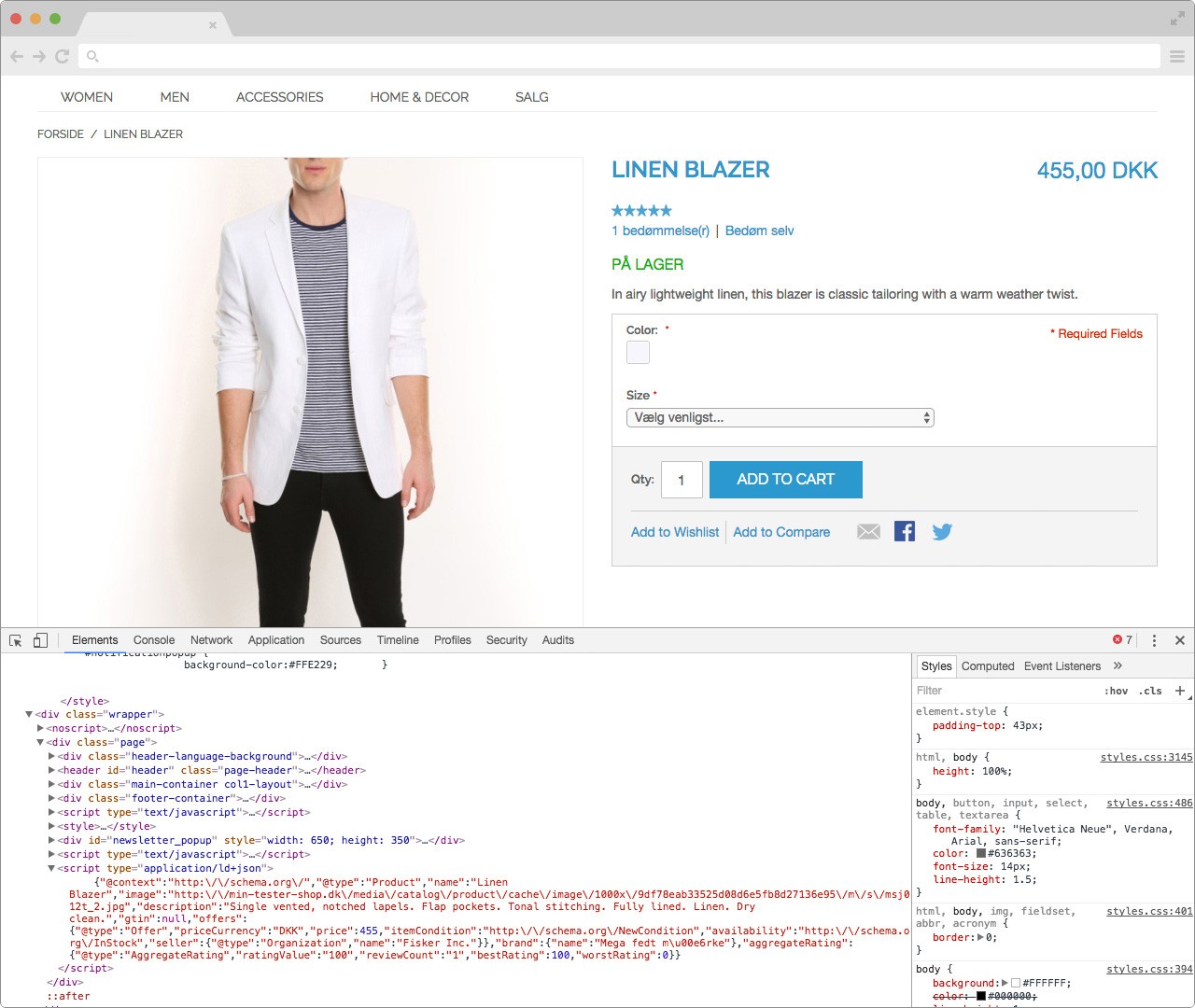Image resolution: width=1195 pixels, height=1008 pixels.
Task: Open the Size dropdown 'Vælg venligst...'
Action: click(780, 418)
